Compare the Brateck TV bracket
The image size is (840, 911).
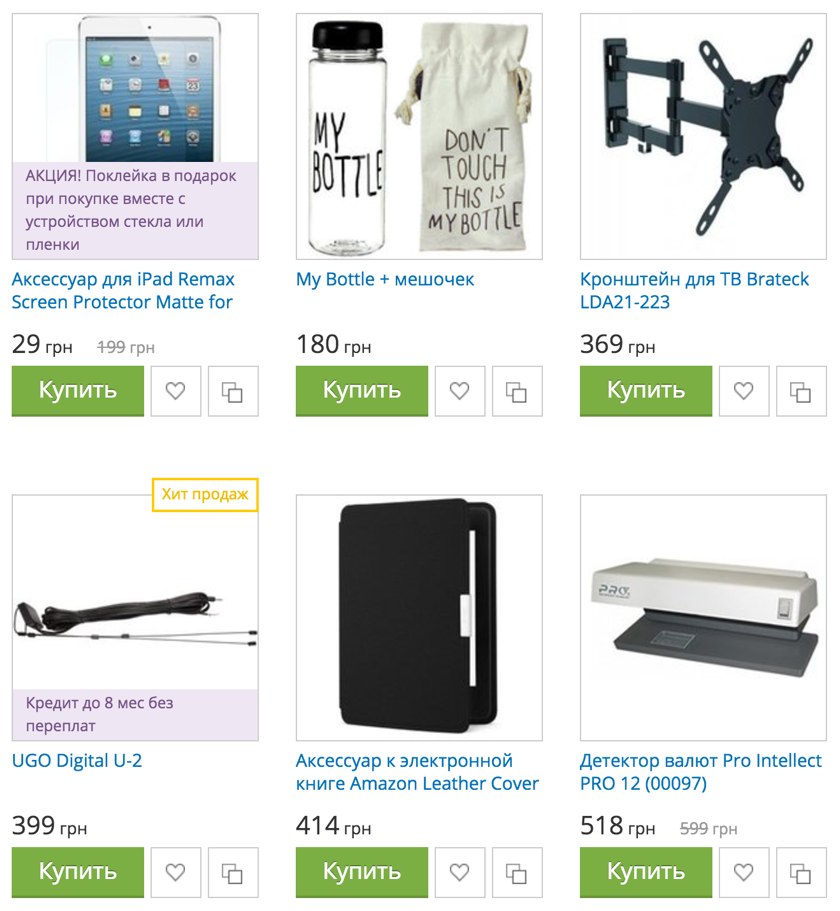pyautogui.click(x=801, y=391)
